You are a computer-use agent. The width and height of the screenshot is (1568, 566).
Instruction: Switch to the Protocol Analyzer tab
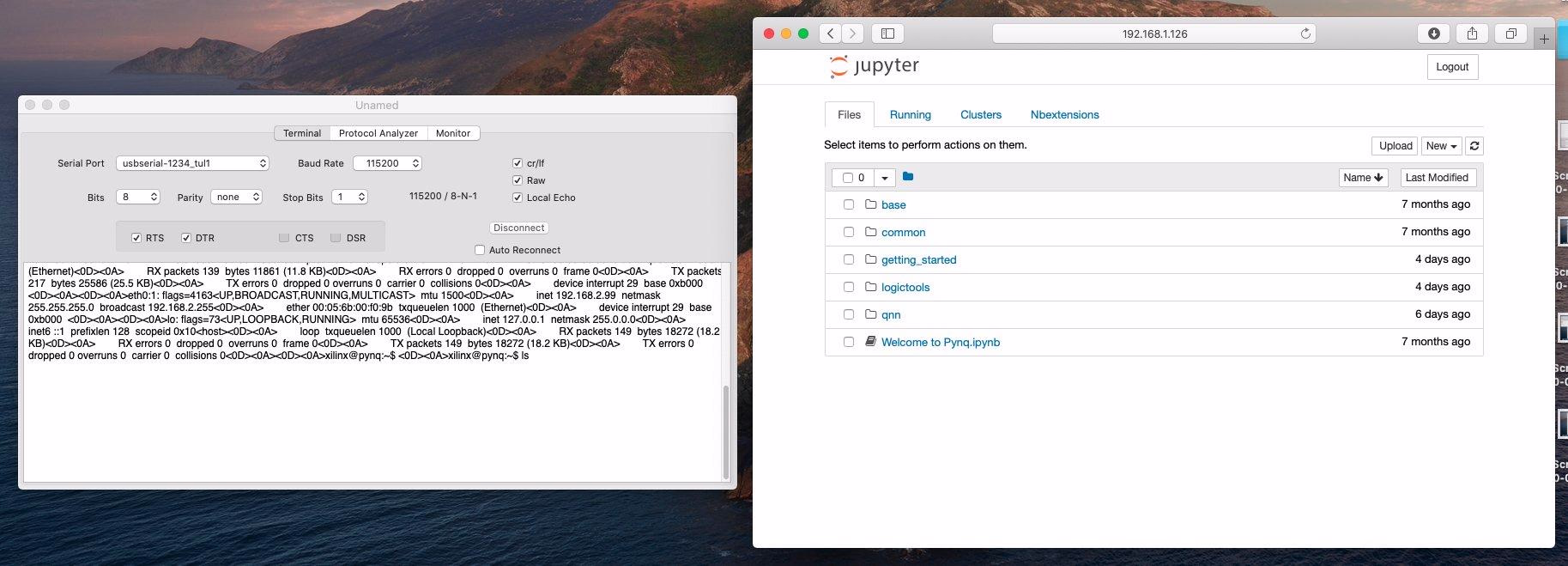378,133
